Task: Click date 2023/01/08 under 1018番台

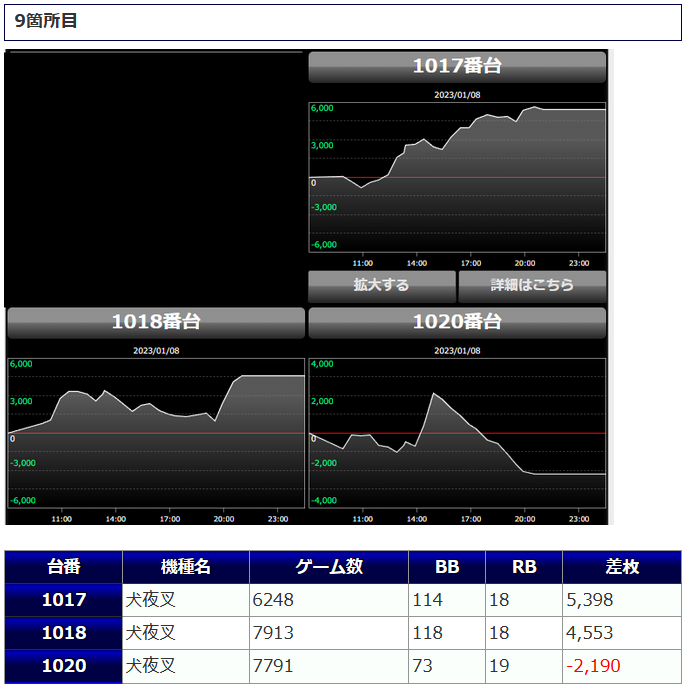Action: tap(156, 351)
